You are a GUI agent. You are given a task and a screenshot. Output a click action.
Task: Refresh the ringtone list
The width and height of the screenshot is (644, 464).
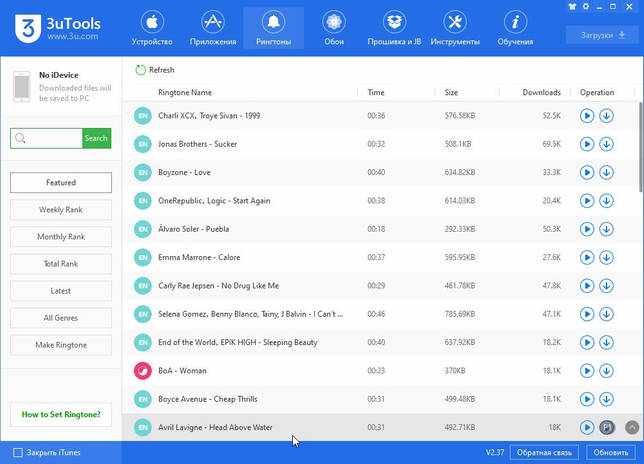[155, 70]
